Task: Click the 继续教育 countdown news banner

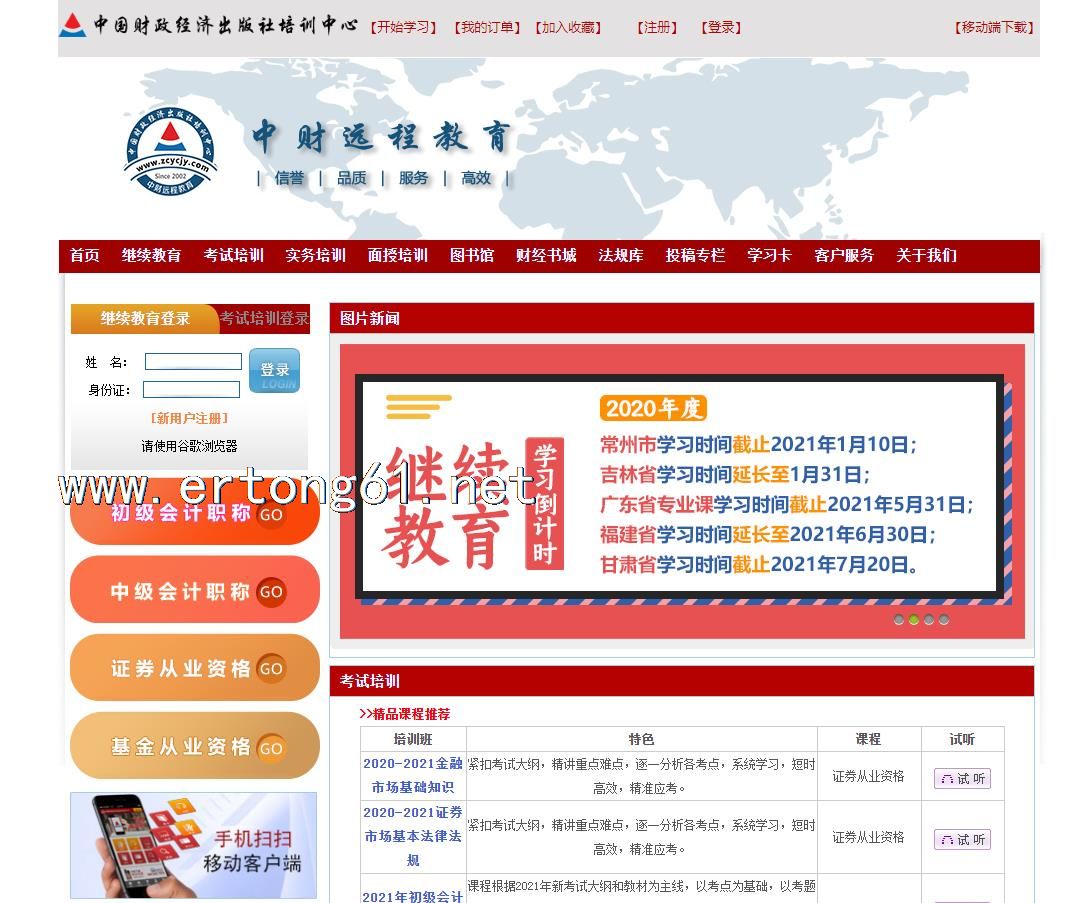Action: click(x=680, y=490)
